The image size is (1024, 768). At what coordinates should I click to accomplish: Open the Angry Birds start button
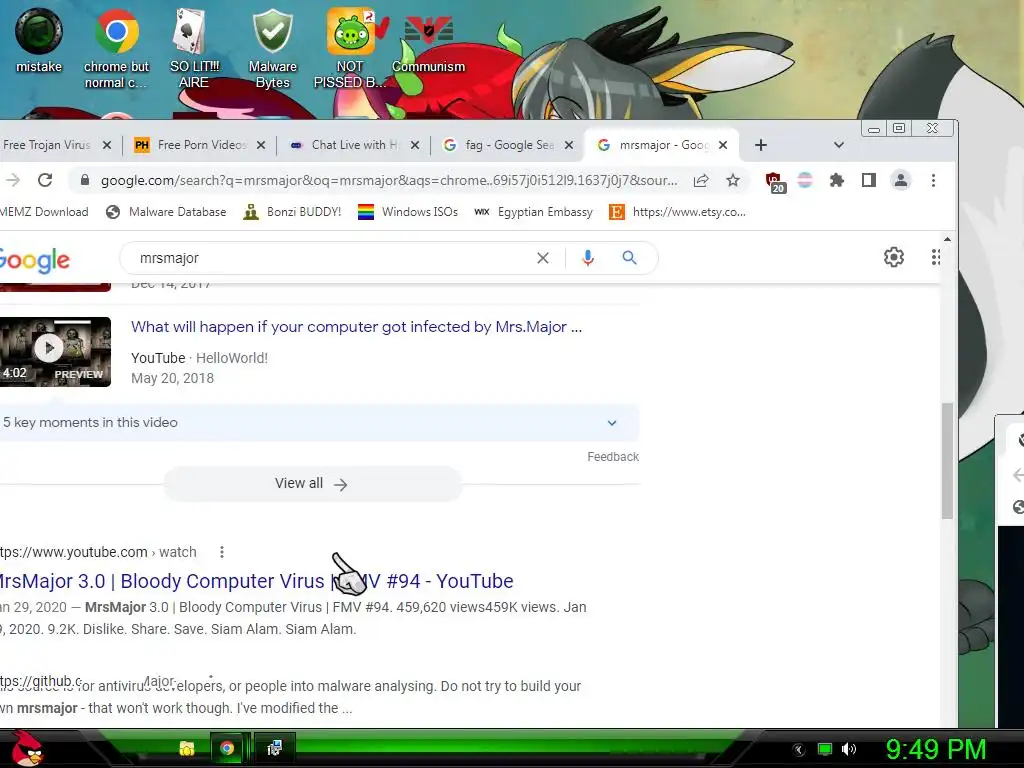pos(27,748)
